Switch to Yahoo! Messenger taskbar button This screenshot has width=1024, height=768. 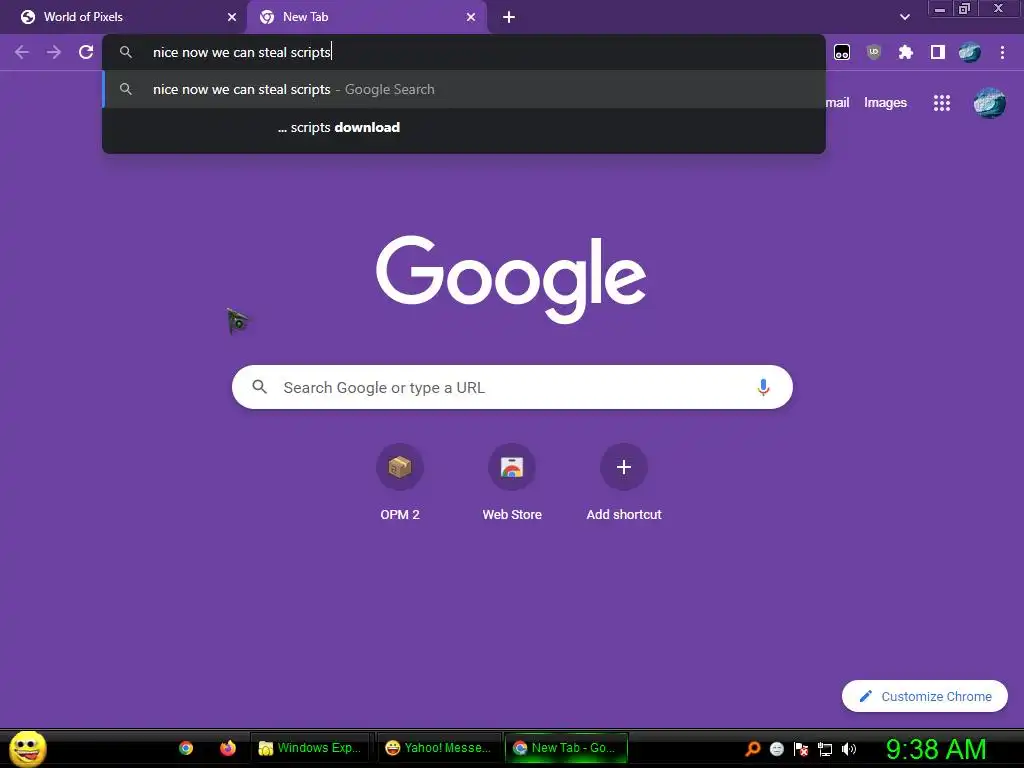(x=440, y=748)
